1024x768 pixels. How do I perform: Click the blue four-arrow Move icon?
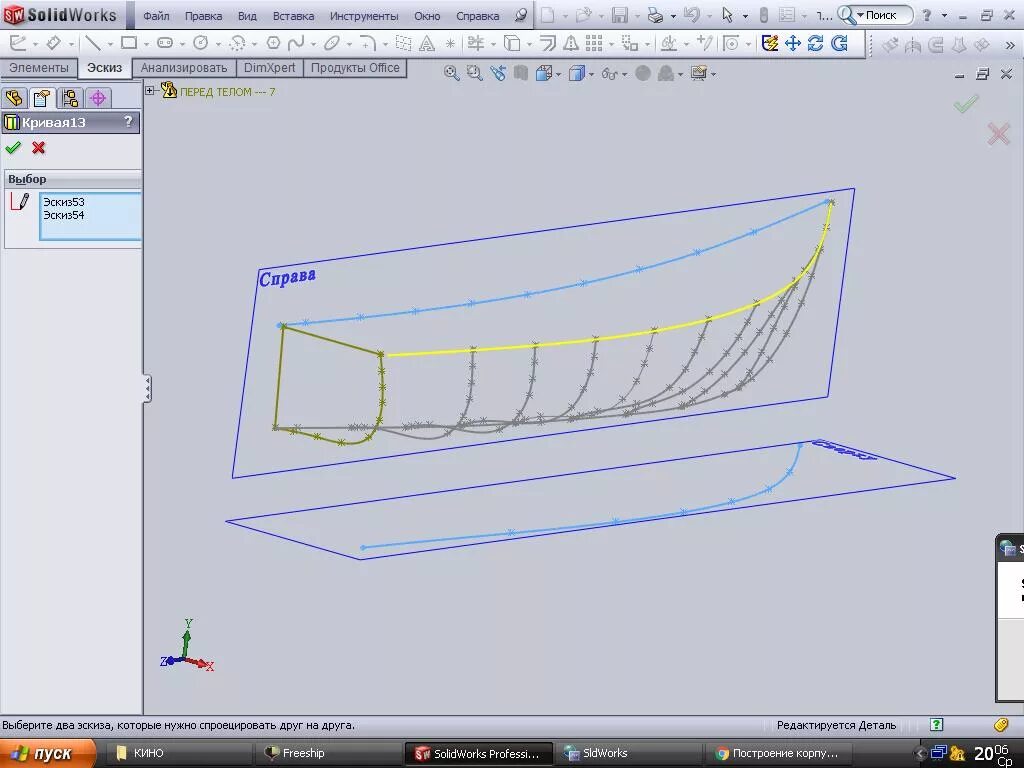click(x=793, y=43)
